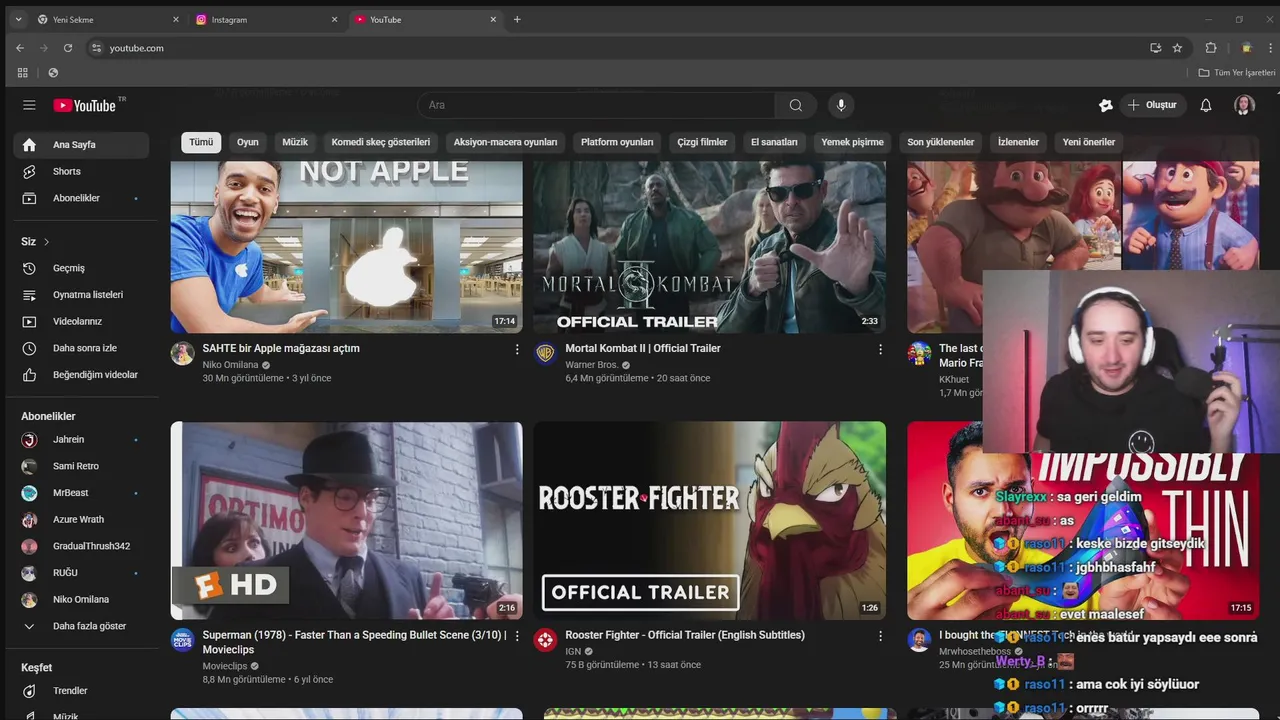The height and width of the screenshot is (720, 1280).
Task: Open Abonelikler in sidebar
Action: [x=80, y=198]
